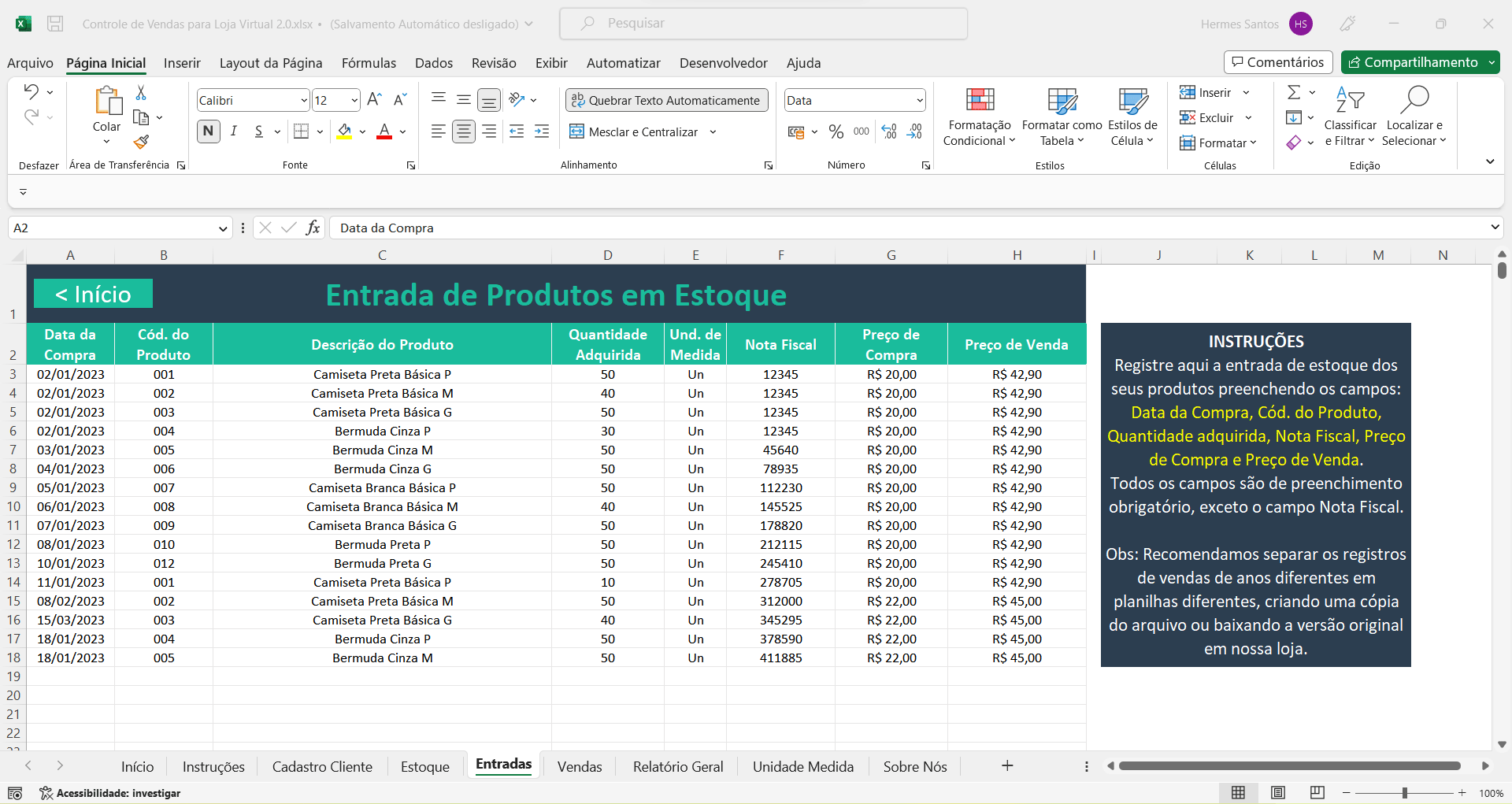Toggle underline S formatting

(259, 132)
